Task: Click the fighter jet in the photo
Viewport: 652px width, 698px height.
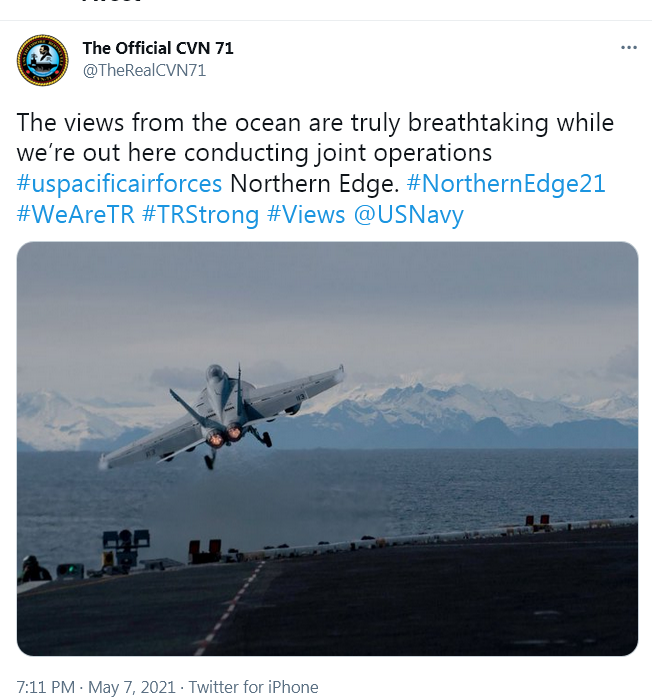Action: point(222,416)
